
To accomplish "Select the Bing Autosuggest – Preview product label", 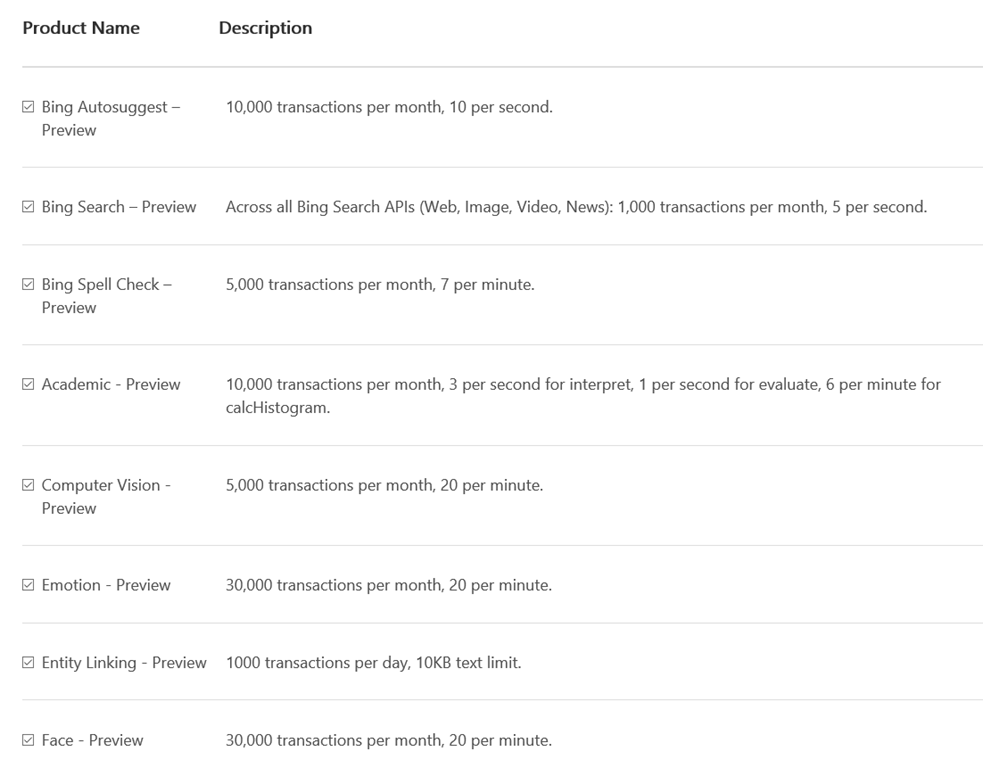I will click(111, 118).
